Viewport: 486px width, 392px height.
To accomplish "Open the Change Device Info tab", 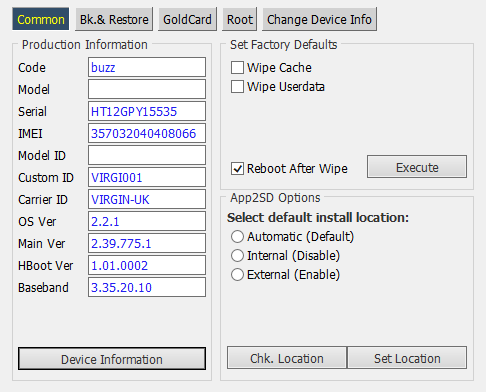I will (x=319, y=19).
